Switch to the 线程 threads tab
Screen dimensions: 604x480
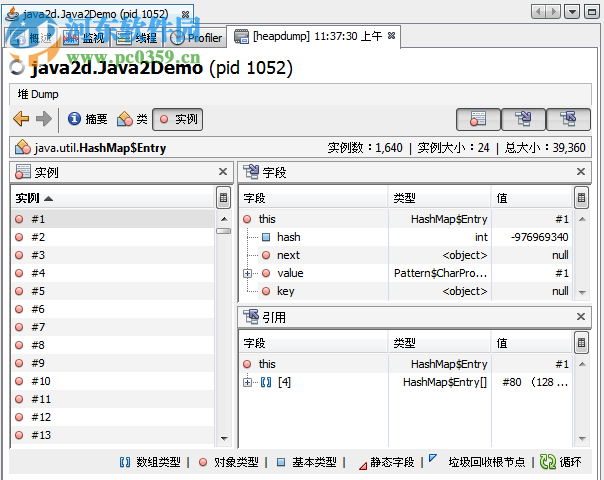click(137, 38)
